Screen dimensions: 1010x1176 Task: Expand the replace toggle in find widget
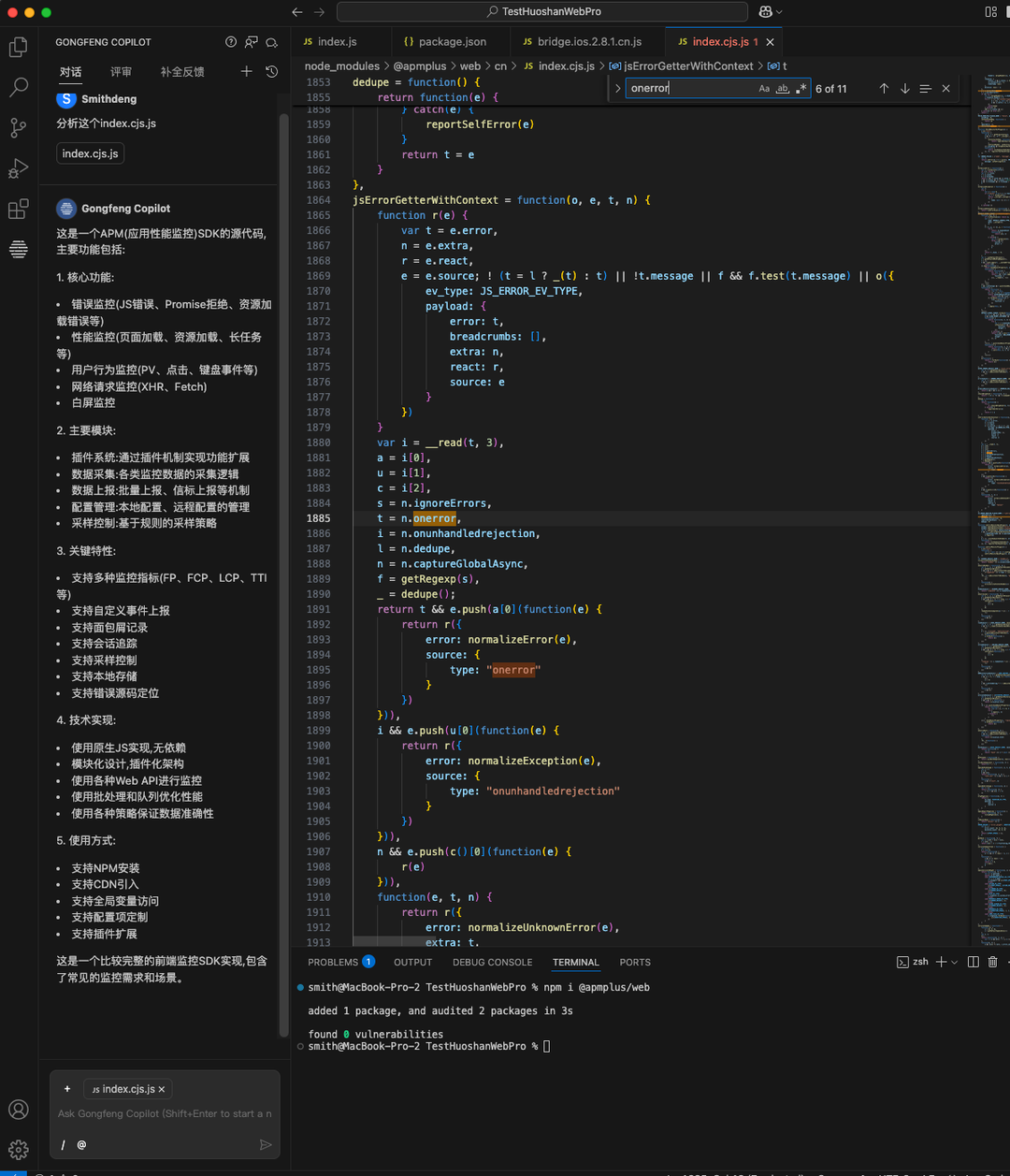(x=618, y=88)
